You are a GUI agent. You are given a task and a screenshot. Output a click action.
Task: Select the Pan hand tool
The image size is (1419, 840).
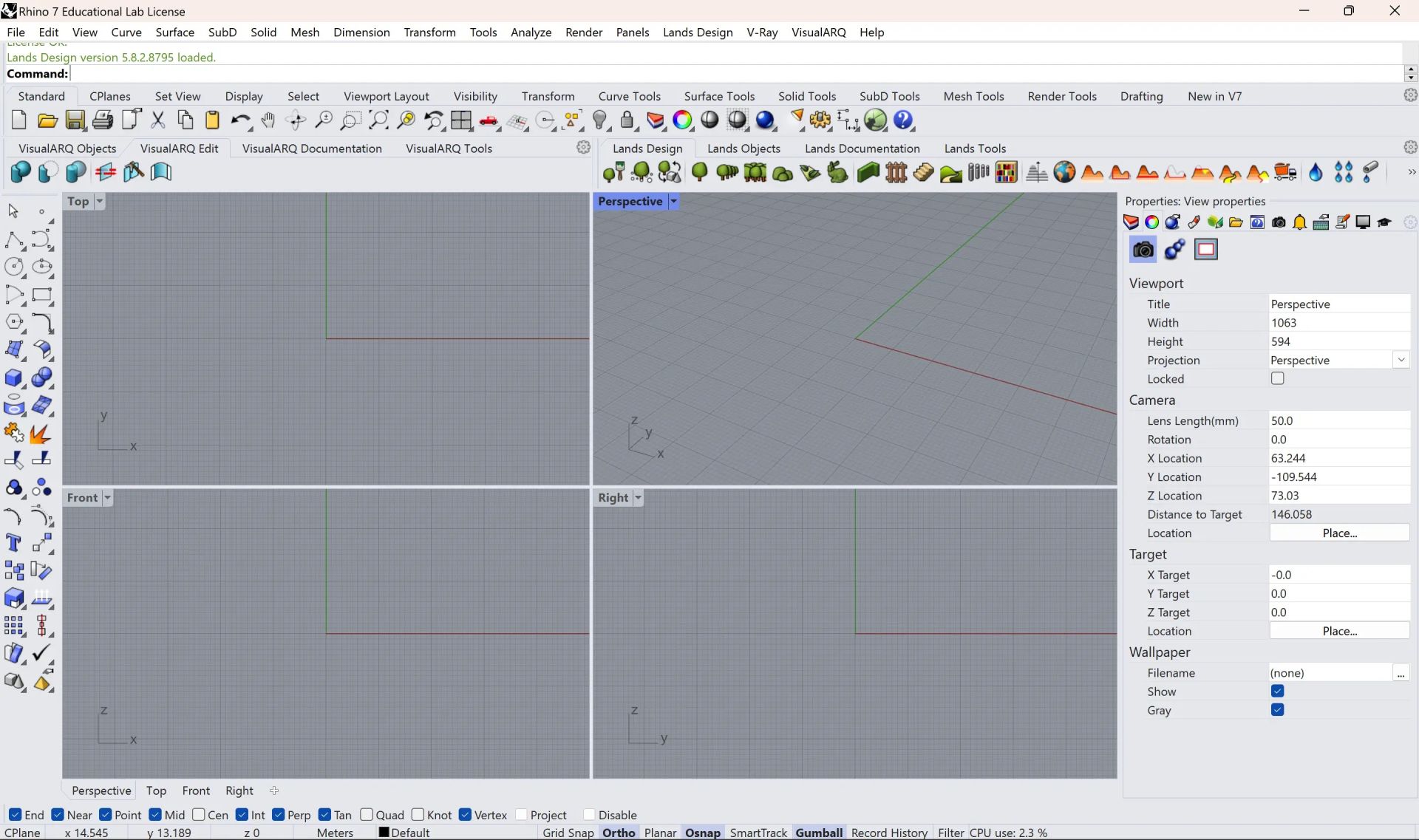(x=268, y=120)
